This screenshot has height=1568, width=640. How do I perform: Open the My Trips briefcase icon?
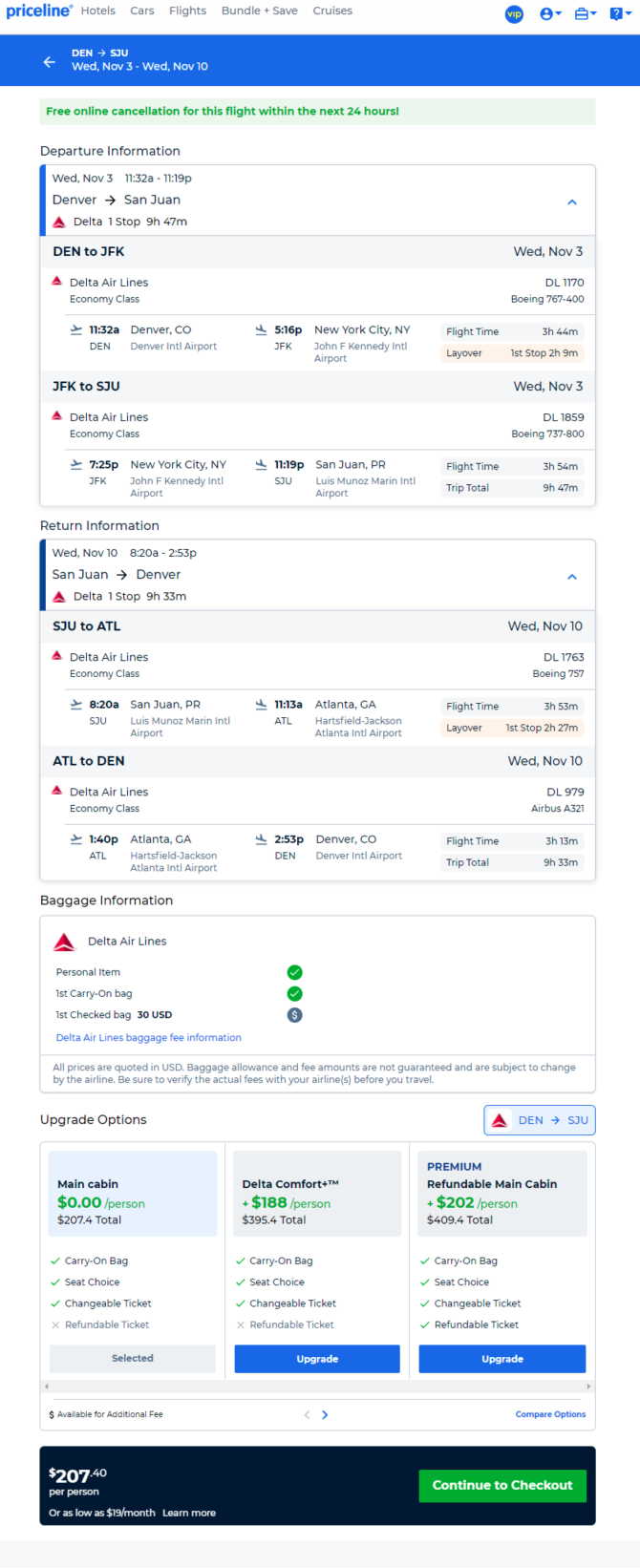[x=585, y=14]
